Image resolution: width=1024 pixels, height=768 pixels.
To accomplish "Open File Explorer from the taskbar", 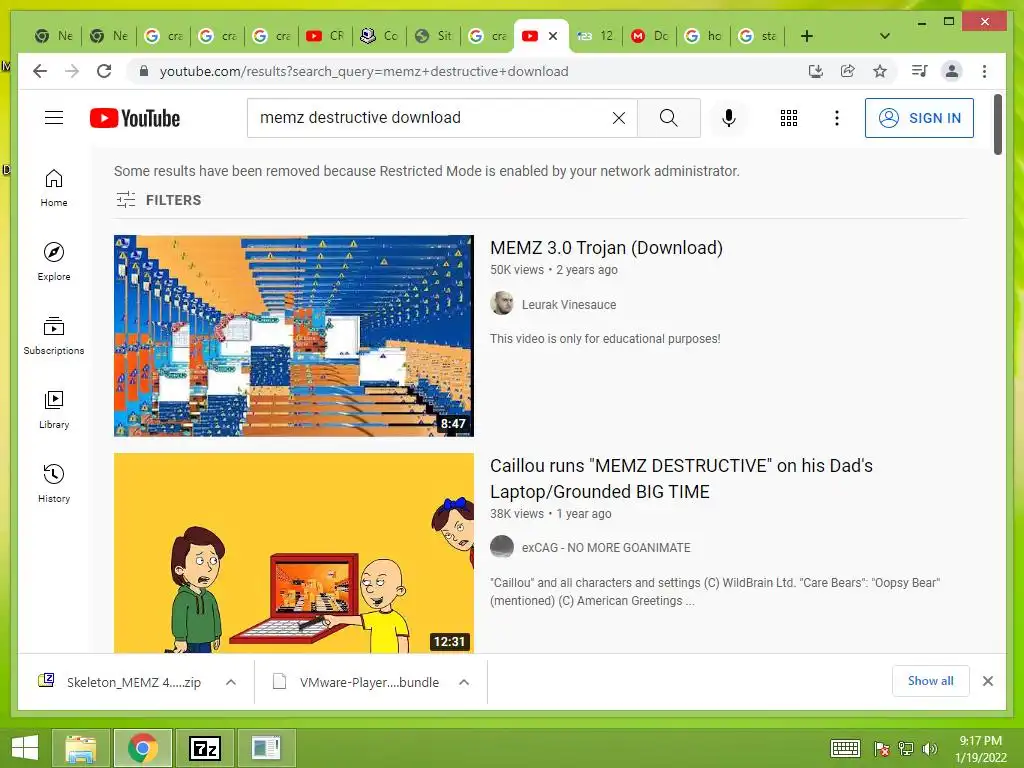I will click(x=80, y=748).
